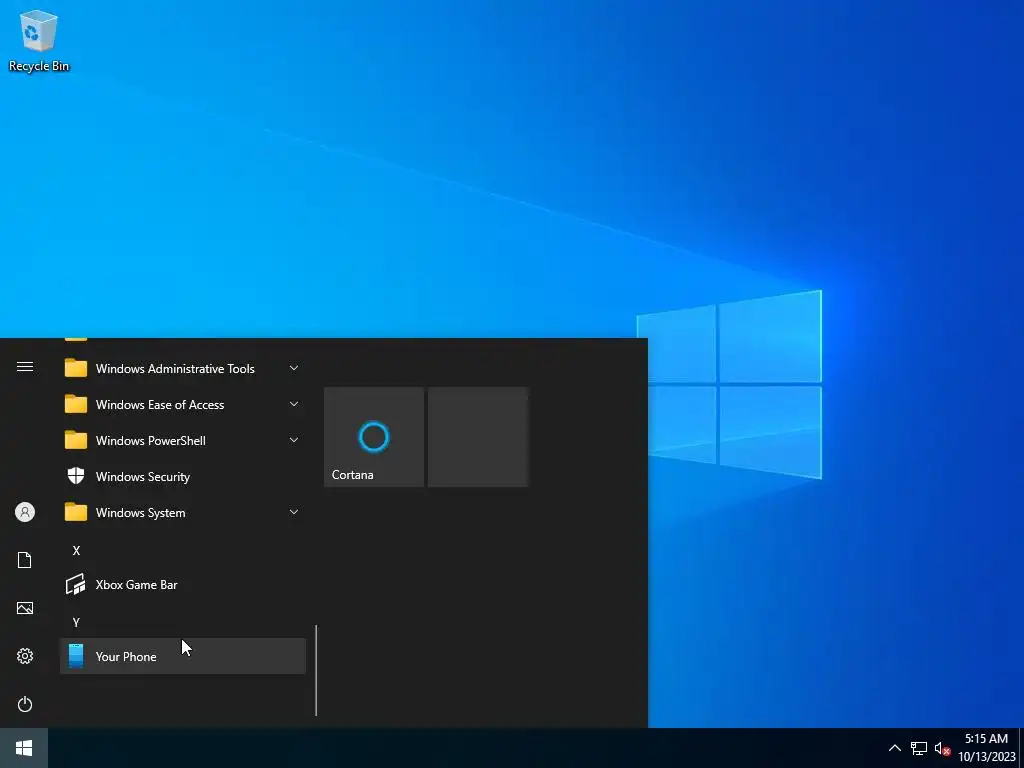Click the Windows PowerShell folder icon
Screen dimensions: 1024x768
tap(76, 440)
